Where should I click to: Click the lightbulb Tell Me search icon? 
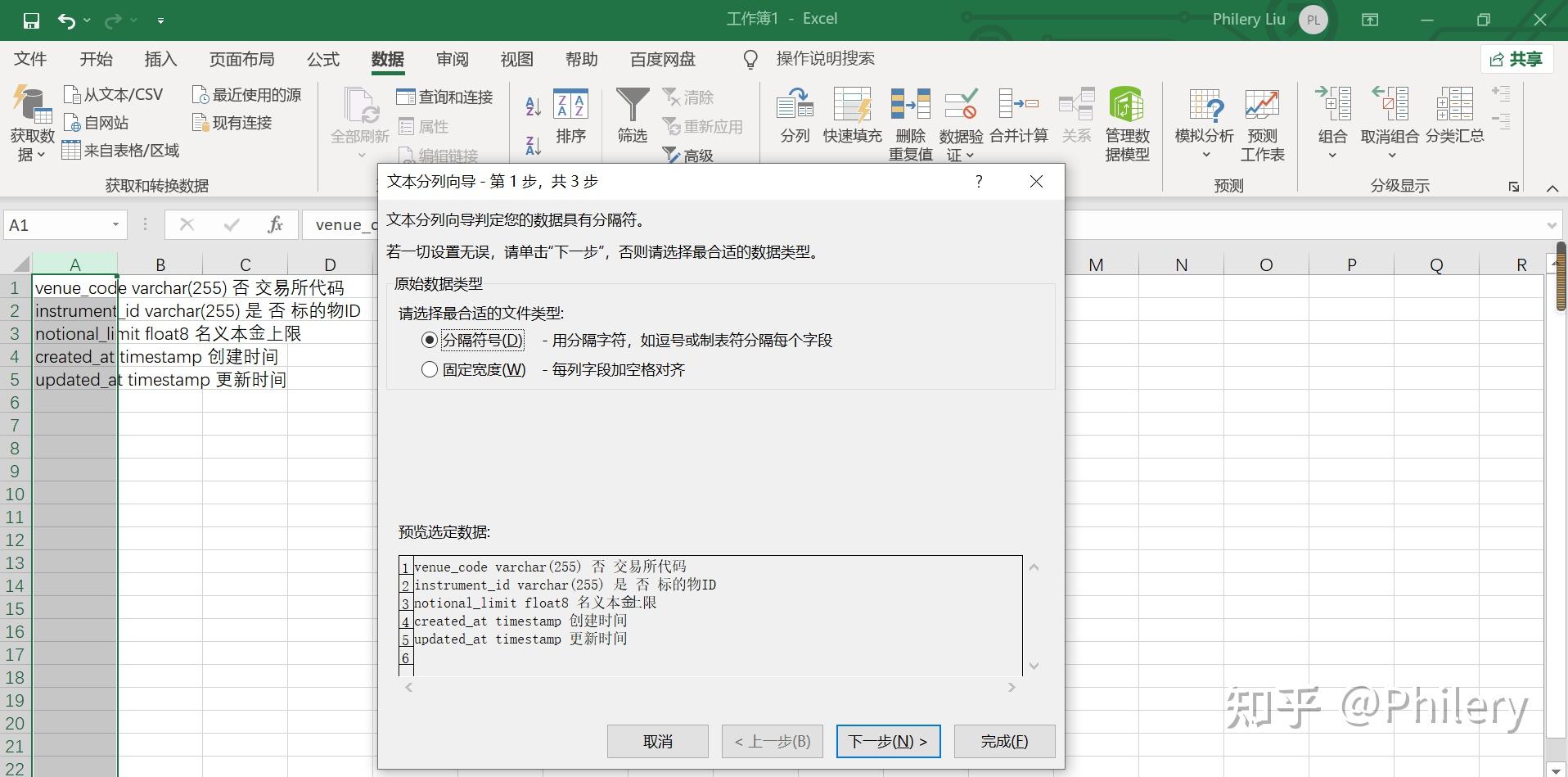(x=750, y=59)
